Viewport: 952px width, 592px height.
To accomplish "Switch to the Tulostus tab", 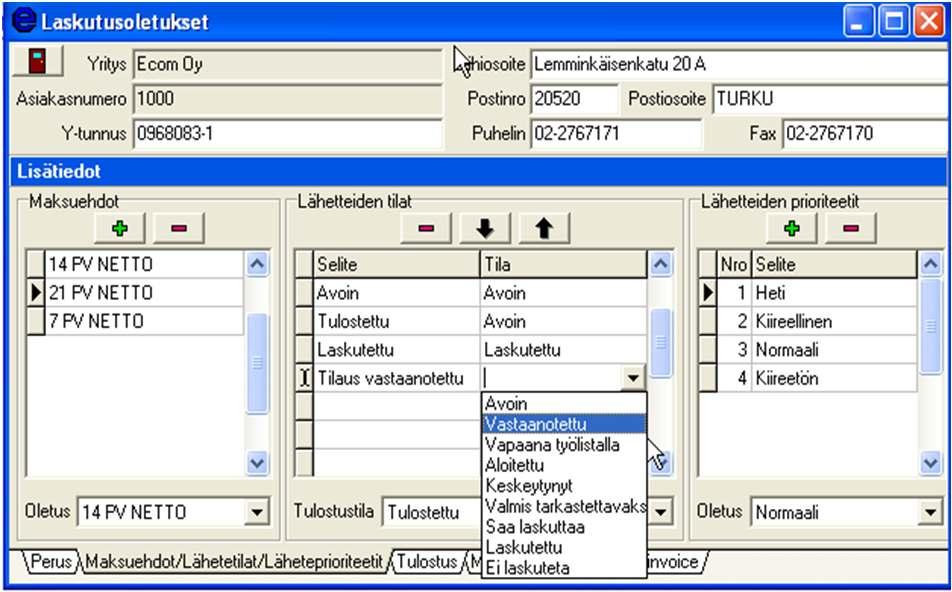I will coord(427,562).
